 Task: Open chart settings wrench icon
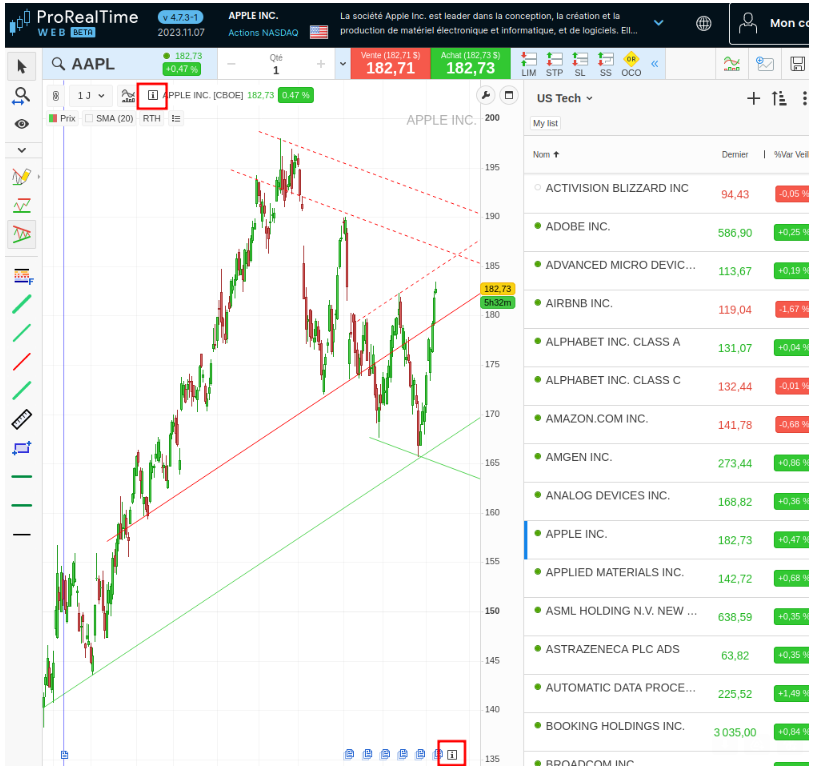point(485,95)
